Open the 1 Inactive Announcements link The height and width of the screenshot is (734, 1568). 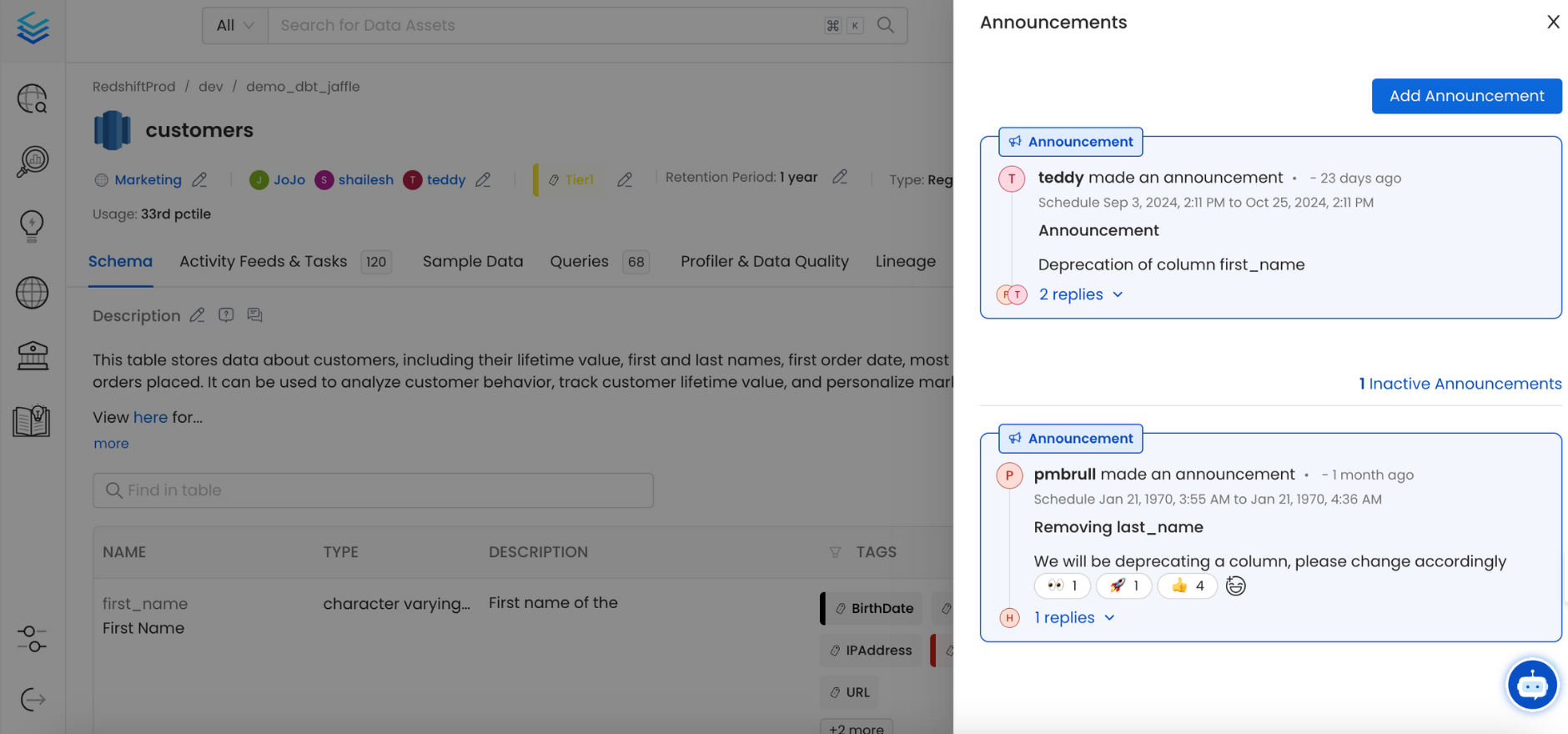(x=1460, y=384)
